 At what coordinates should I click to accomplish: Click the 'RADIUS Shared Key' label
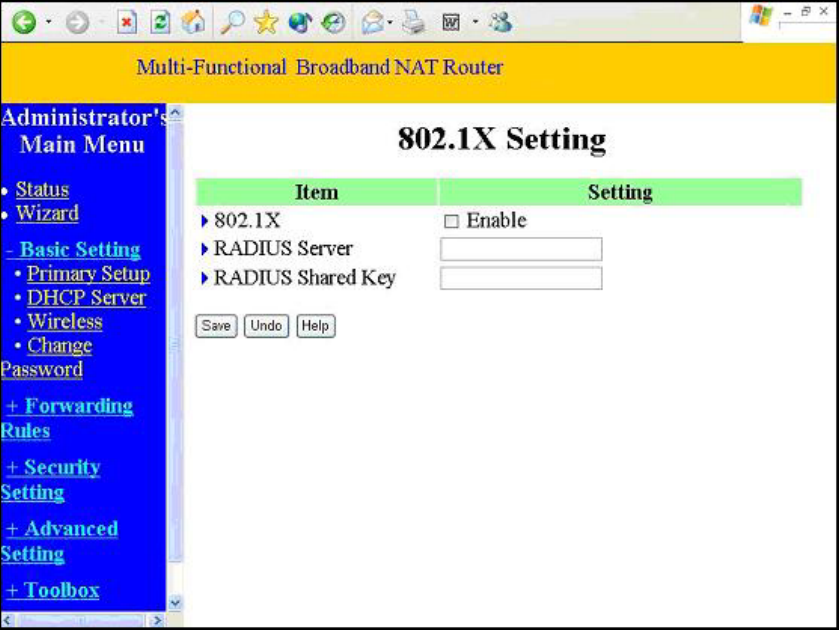304,278
